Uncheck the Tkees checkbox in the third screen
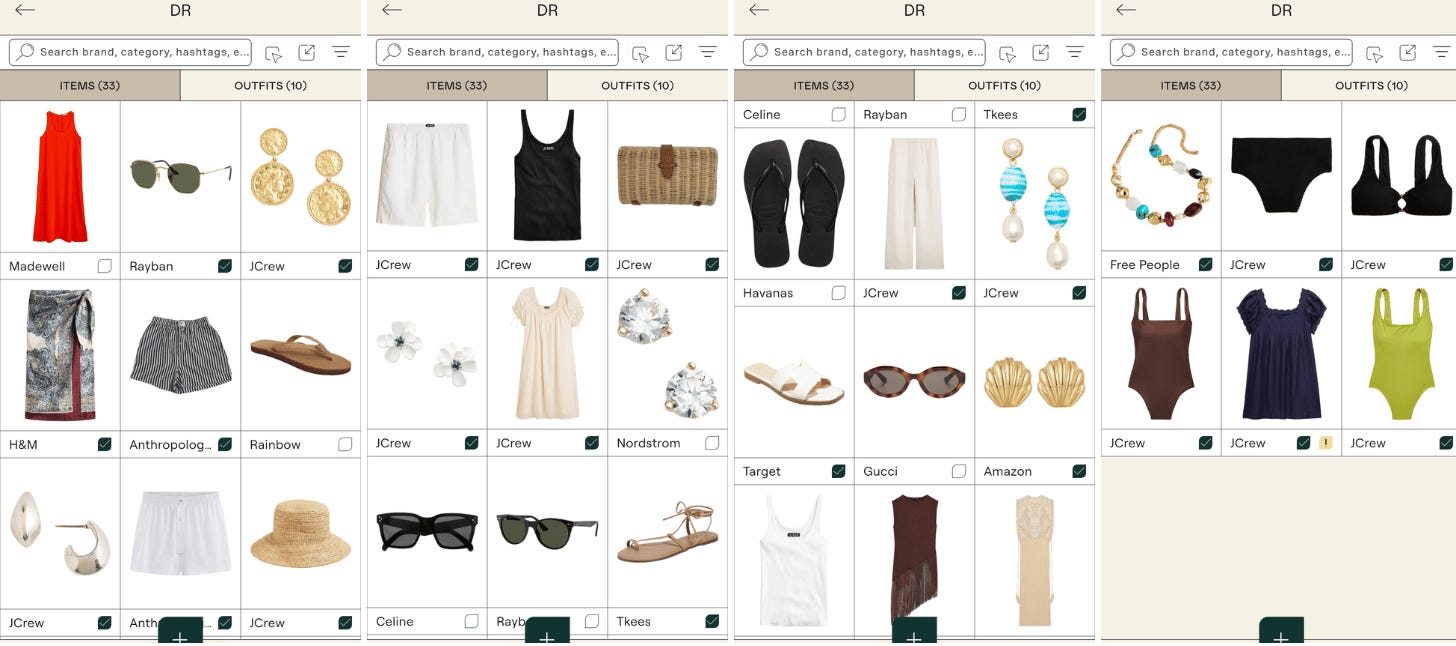 (1079, 115)
